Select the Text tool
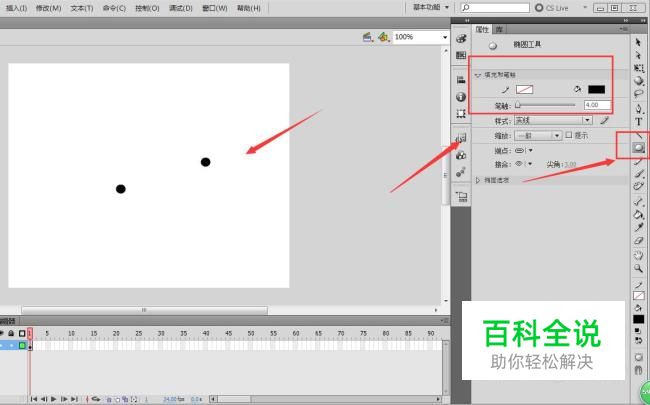 tap(638, 122)
